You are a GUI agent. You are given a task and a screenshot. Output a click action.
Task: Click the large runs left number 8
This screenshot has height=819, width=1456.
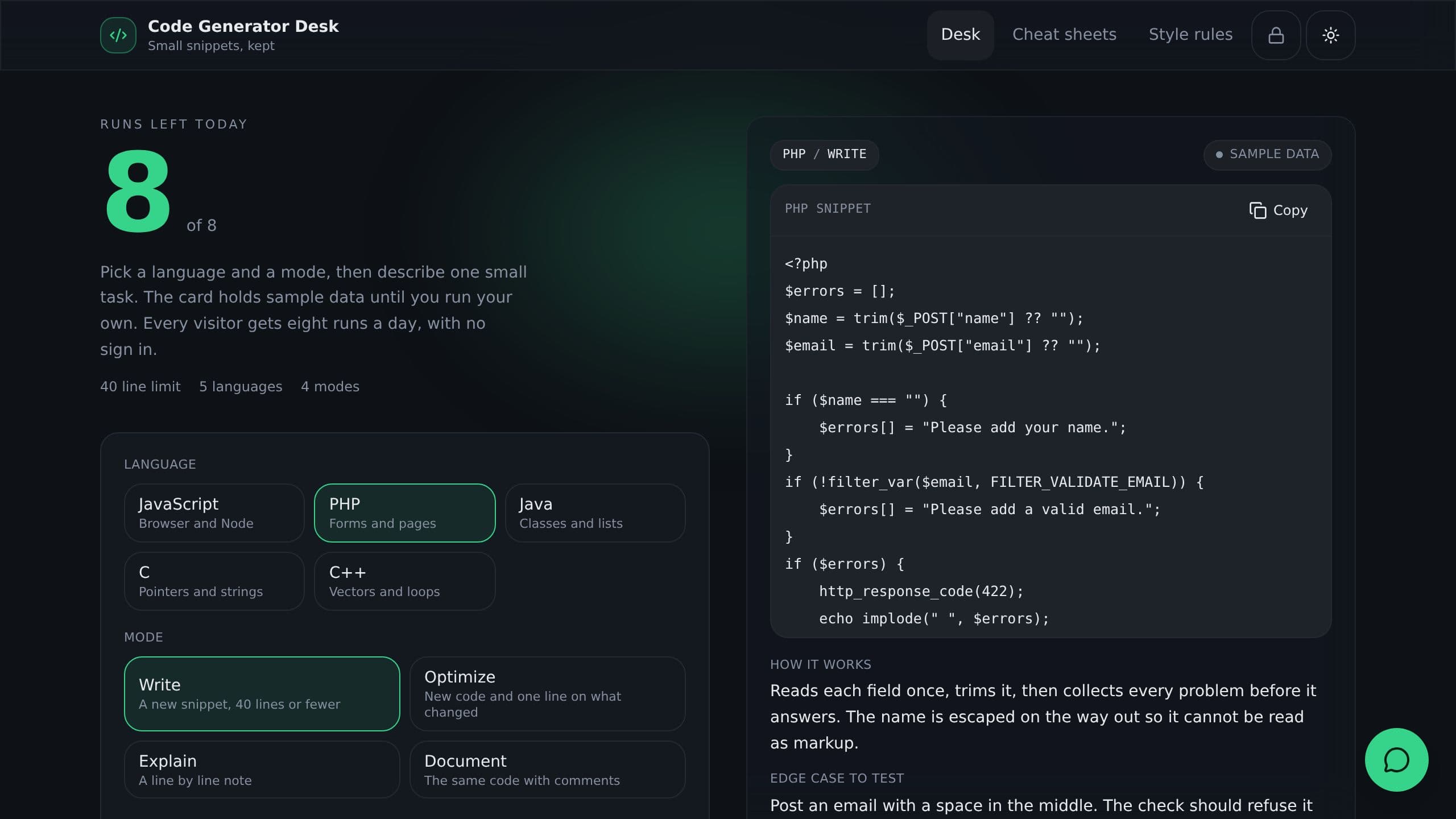tap(138, 192)
